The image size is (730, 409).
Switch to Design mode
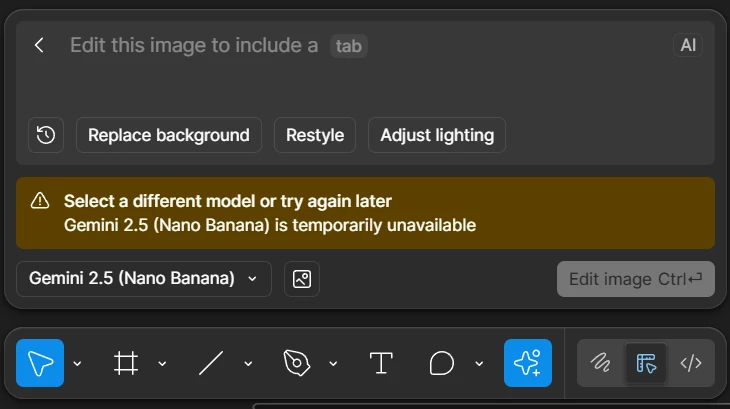tap(646, 363)
